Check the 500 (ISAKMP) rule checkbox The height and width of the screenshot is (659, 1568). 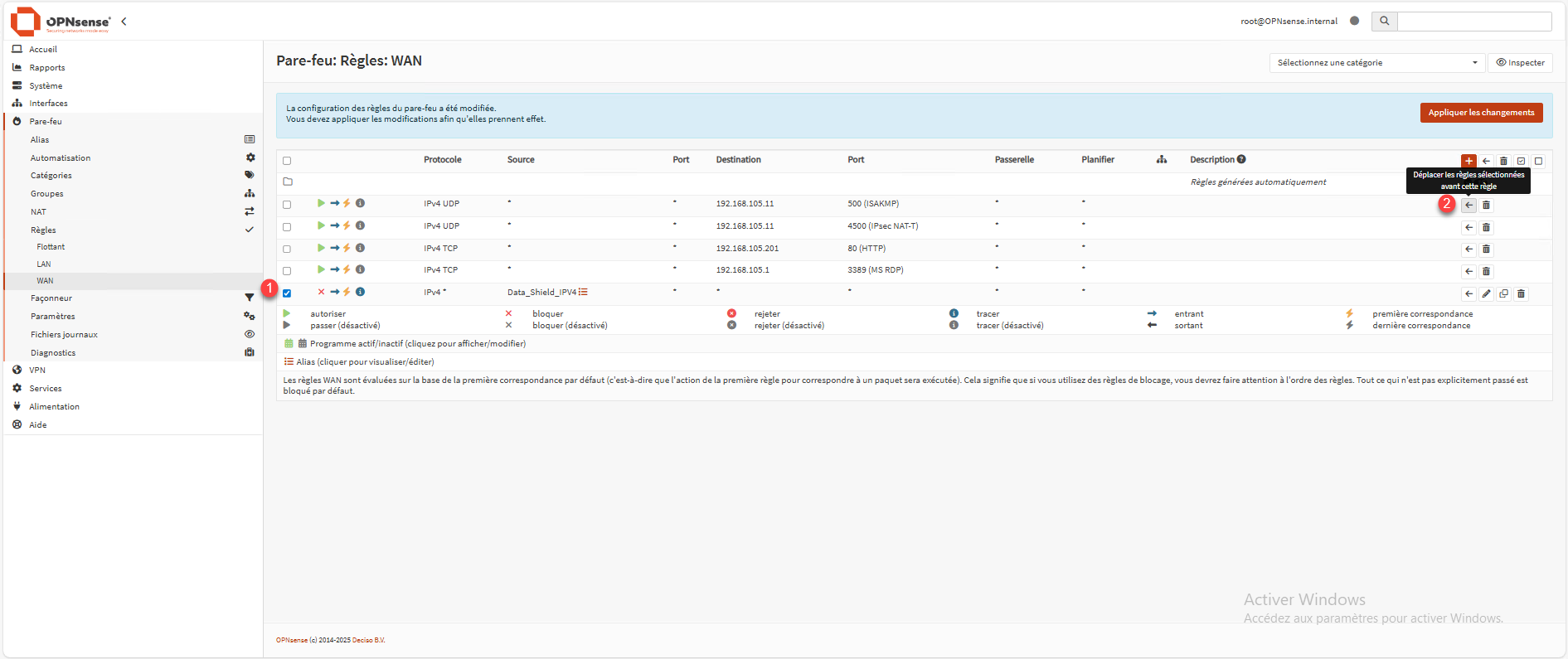coord(287,205)
